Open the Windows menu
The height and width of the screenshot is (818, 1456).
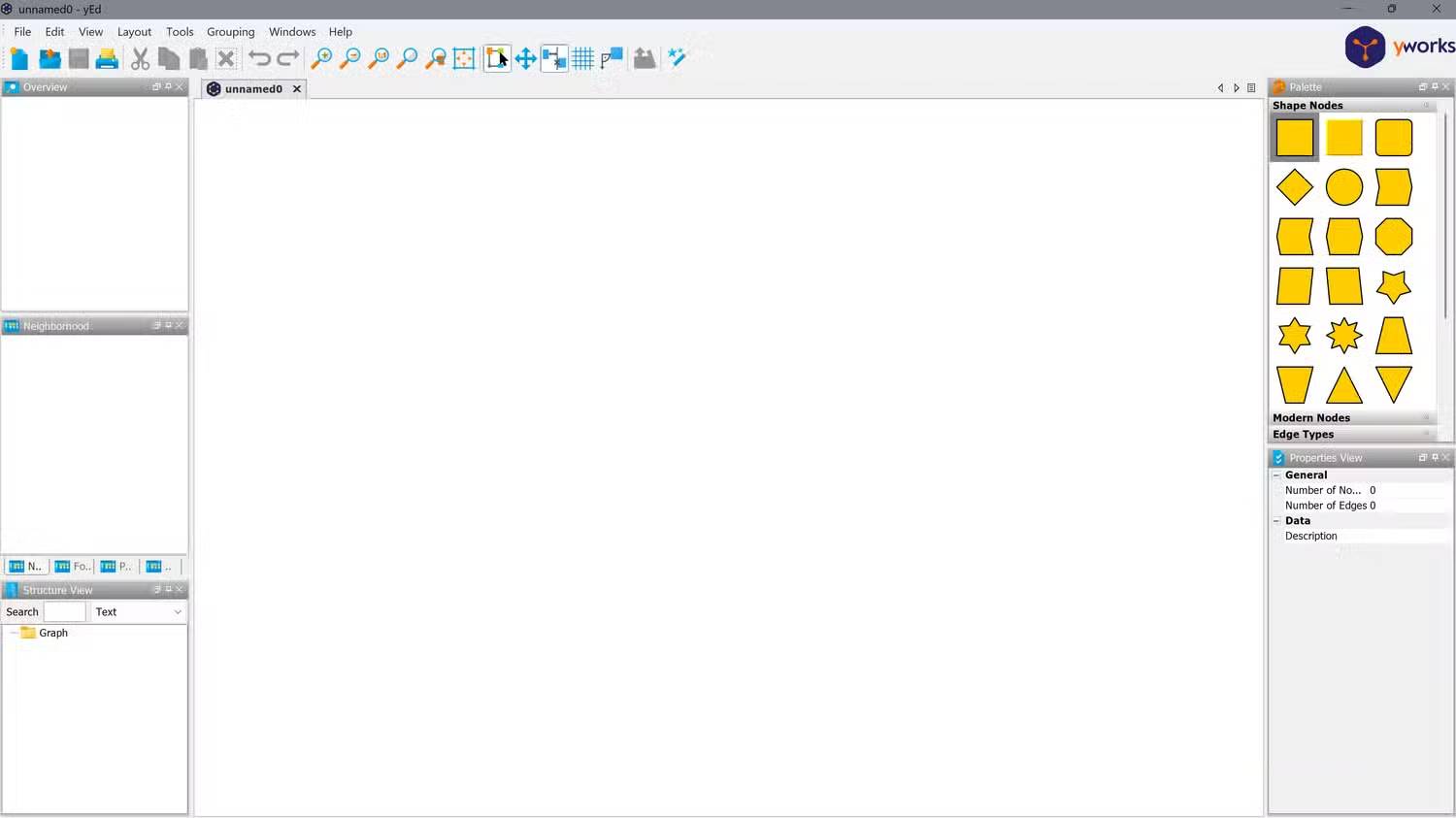(292, 32)
